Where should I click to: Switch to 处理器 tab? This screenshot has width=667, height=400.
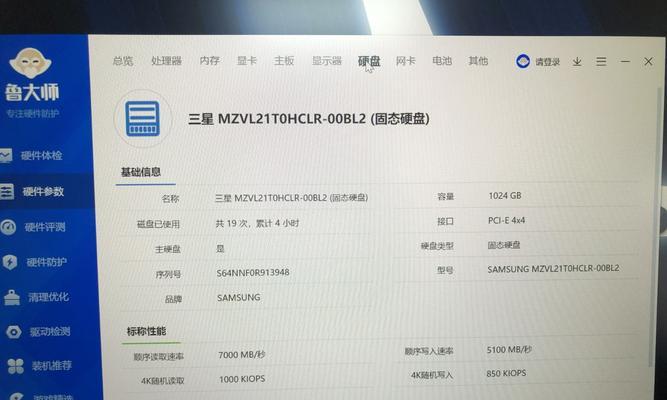click(166, 61)
